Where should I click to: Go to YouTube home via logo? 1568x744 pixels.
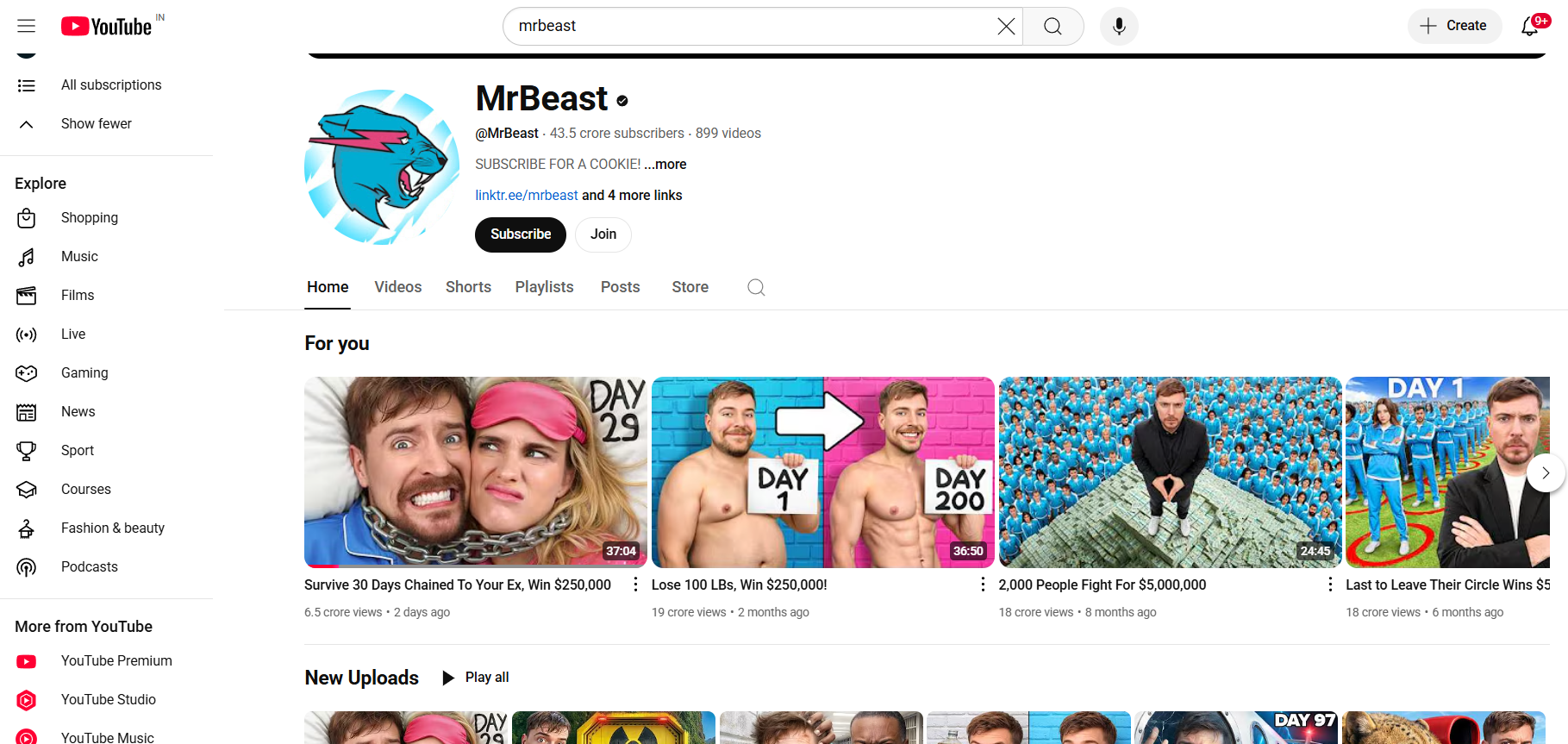(x=107, y=27)
